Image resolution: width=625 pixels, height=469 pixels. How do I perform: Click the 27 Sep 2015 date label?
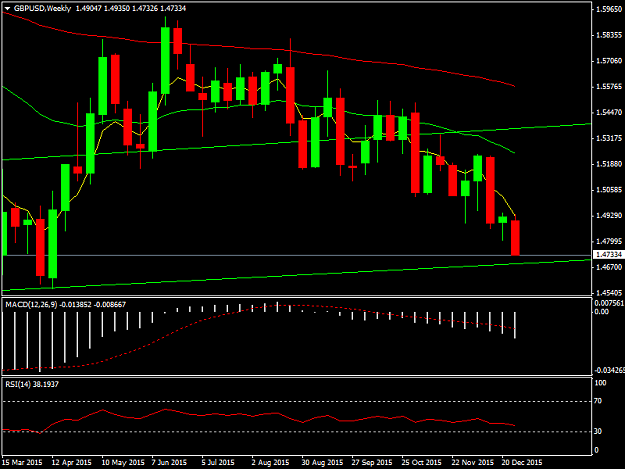(x=372, y=462)
